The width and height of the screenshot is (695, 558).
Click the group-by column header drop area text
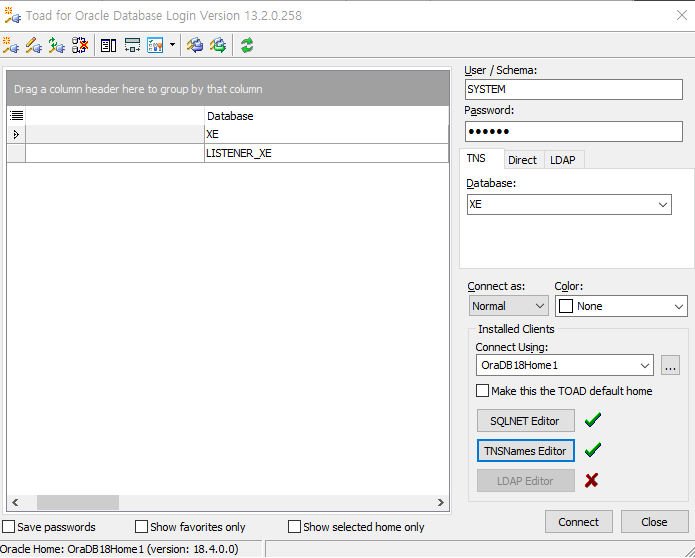coord(138,89)
